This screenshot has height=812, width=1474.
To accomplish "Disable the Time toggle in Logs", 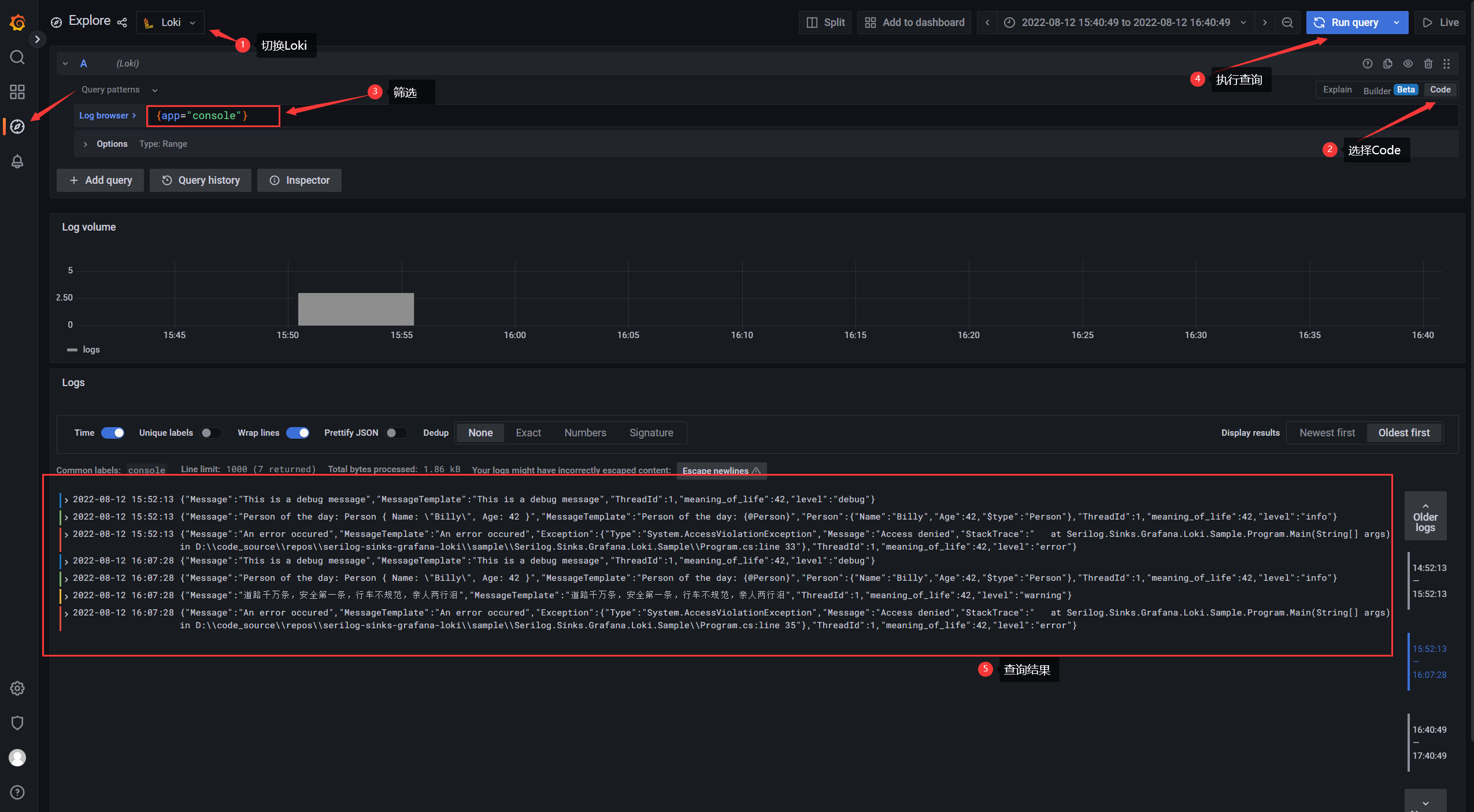I will click(x=113, y=433).
